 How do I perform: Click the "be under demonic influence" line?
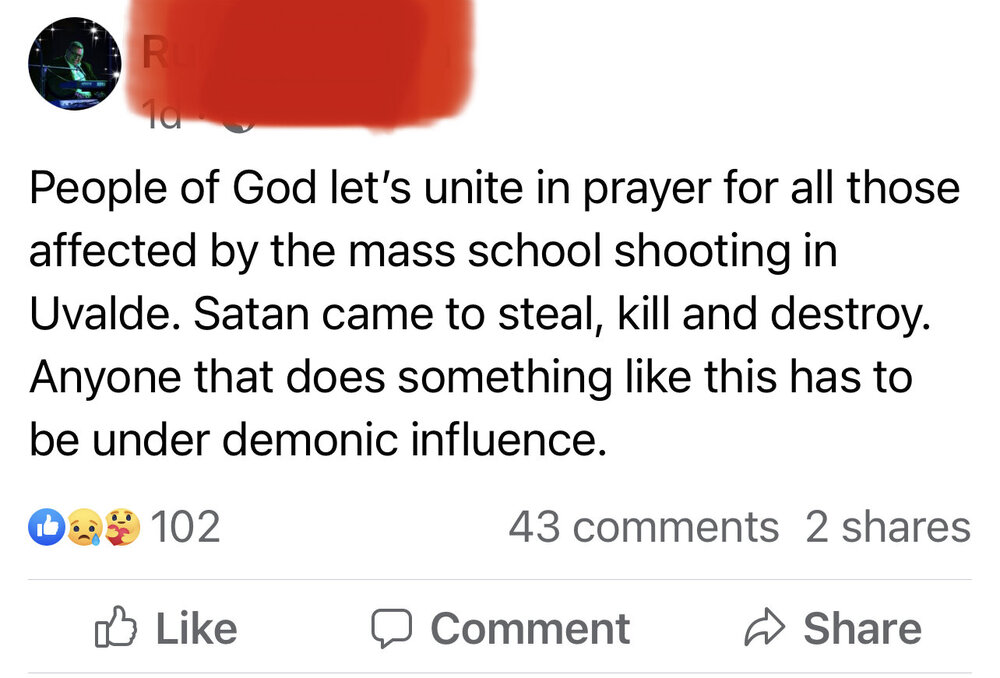point(317,438)
